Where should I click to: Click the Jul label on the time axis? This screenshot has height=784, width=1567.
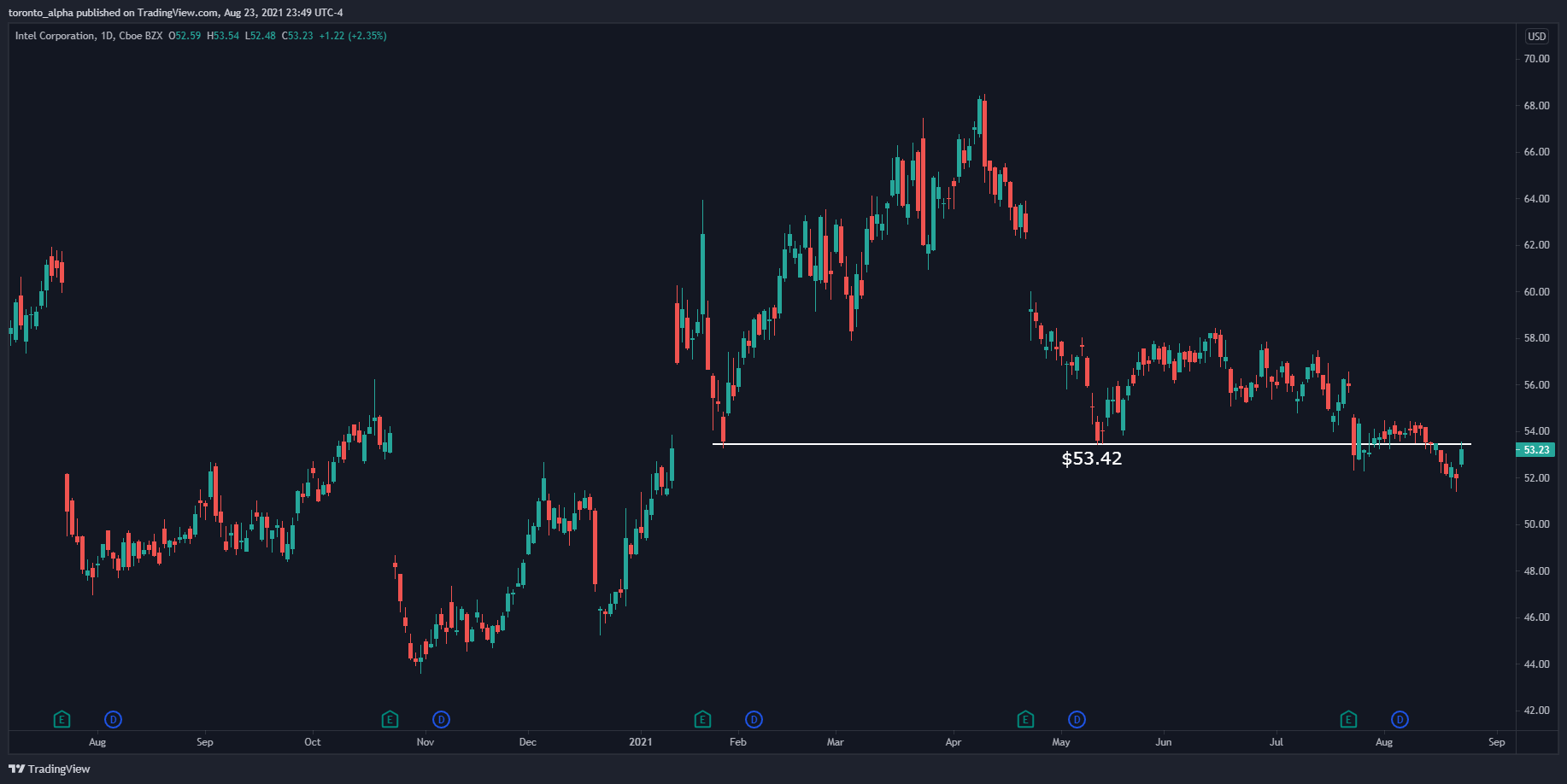[x=1276, y=742]
